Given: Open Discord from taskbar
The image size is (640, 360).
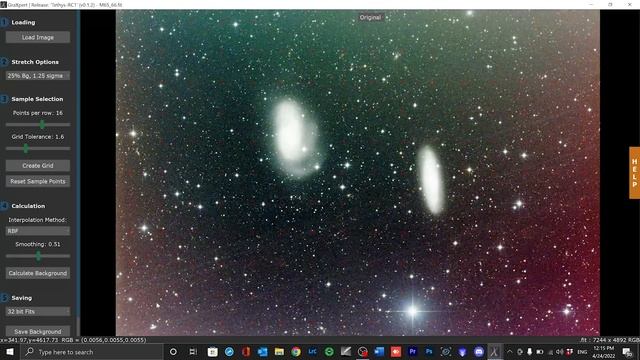Looking at the screenshot, I should point(479,352).
